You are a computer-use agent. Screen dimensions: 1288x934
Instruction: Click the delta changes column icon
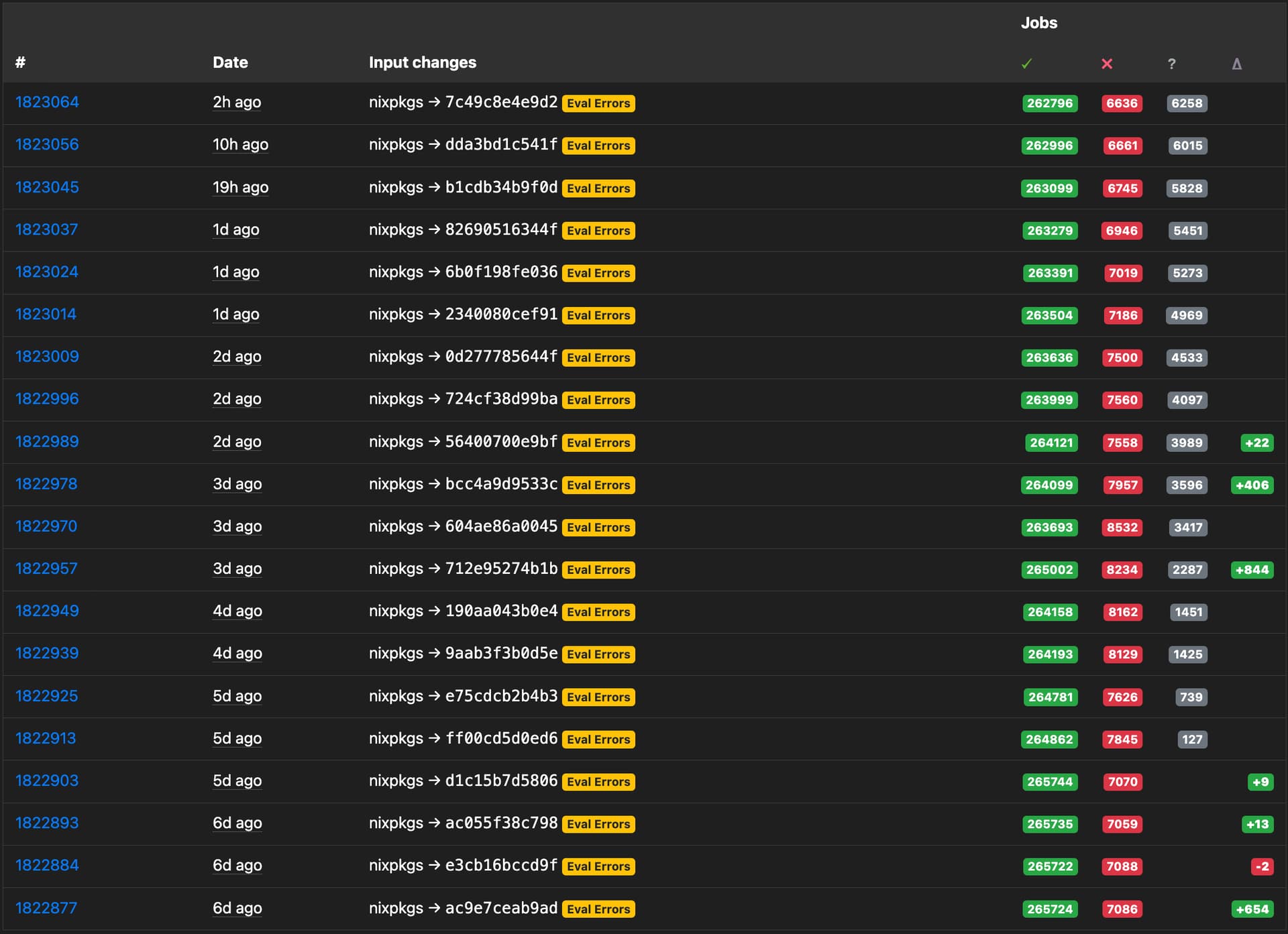point(1236,64)
